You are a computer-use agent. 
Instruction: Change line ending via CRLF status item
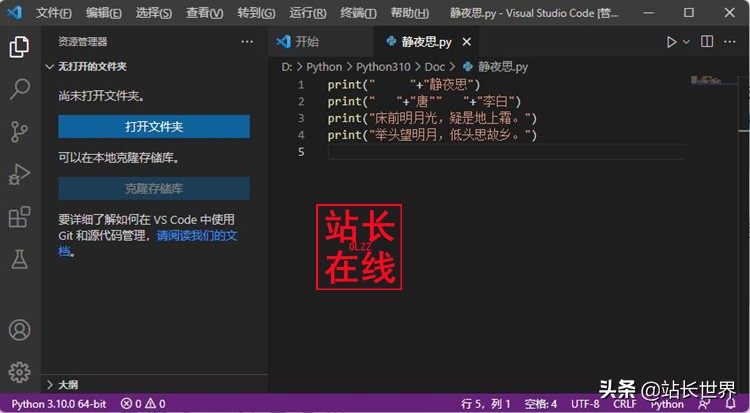[x=625, y=404]
